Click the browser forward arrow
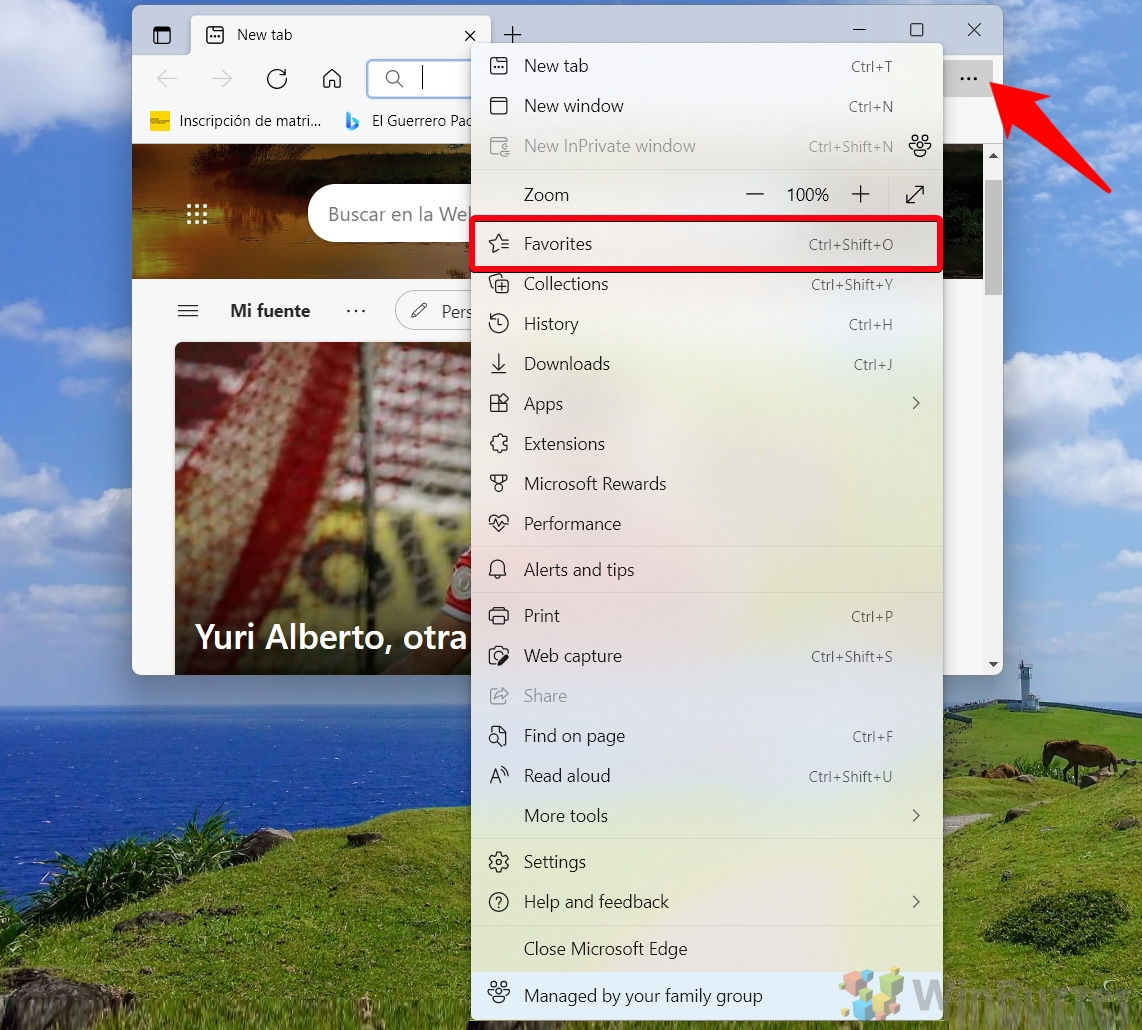 [x=221, y=78]
